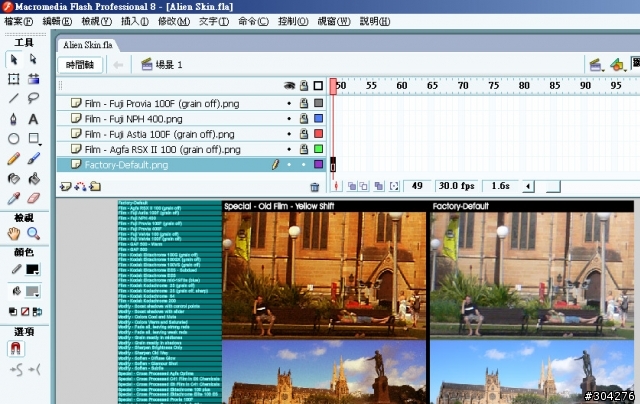Open the 插入(I) menu
The height and width of the screenshot is (404, 640).
pyautogui.click(x=135, y=21)
